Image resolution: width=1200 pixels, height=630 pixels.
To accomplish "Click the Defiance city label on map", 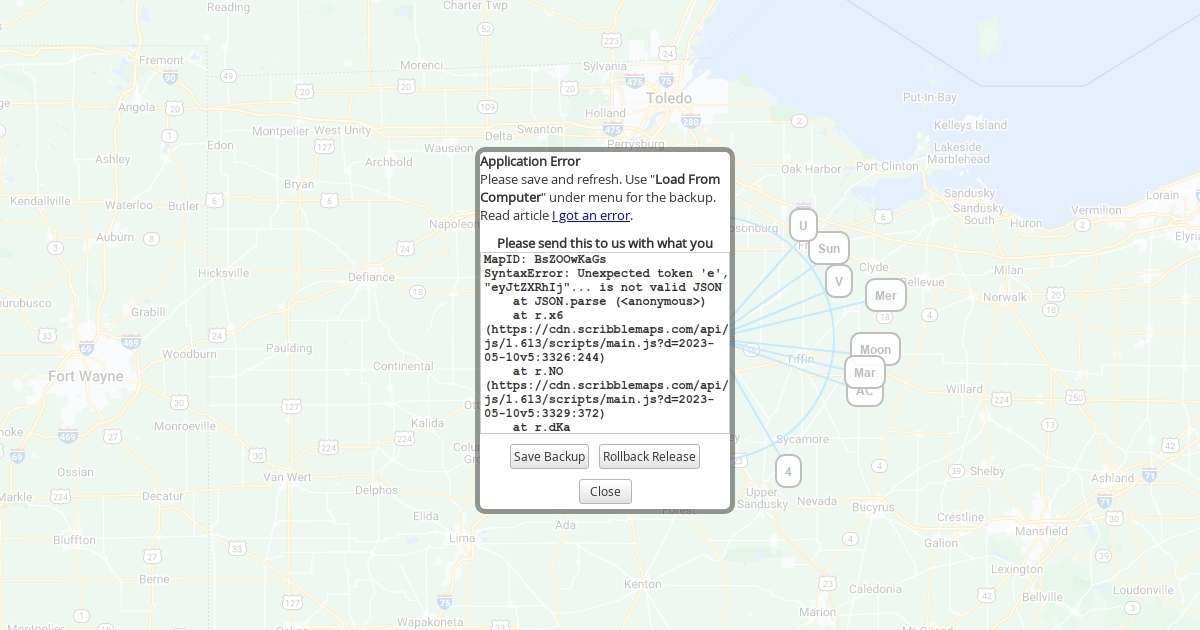I will coord(371,277).
